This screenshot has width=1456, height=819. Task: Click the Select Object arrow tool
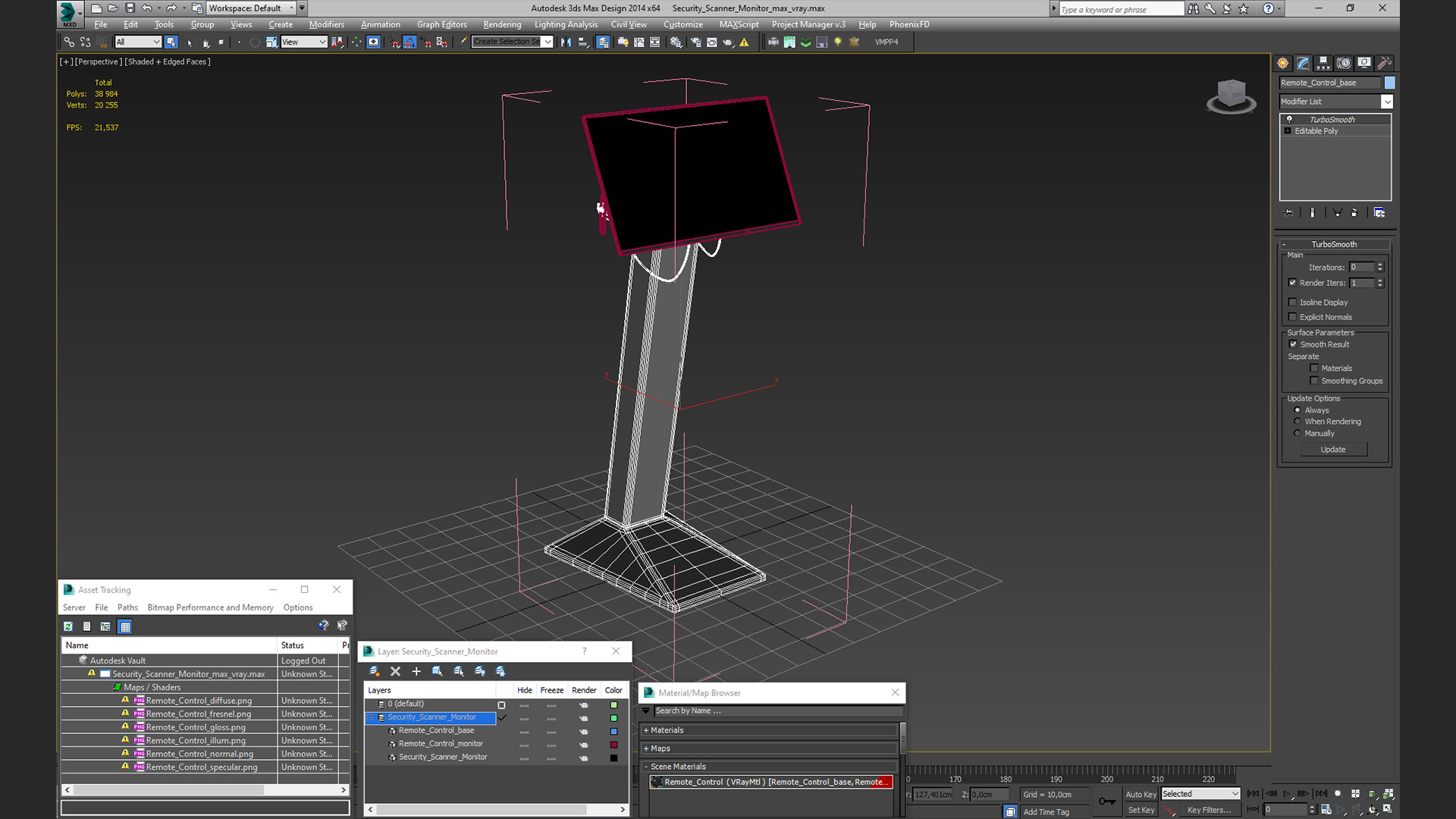(x=171, y=42)
